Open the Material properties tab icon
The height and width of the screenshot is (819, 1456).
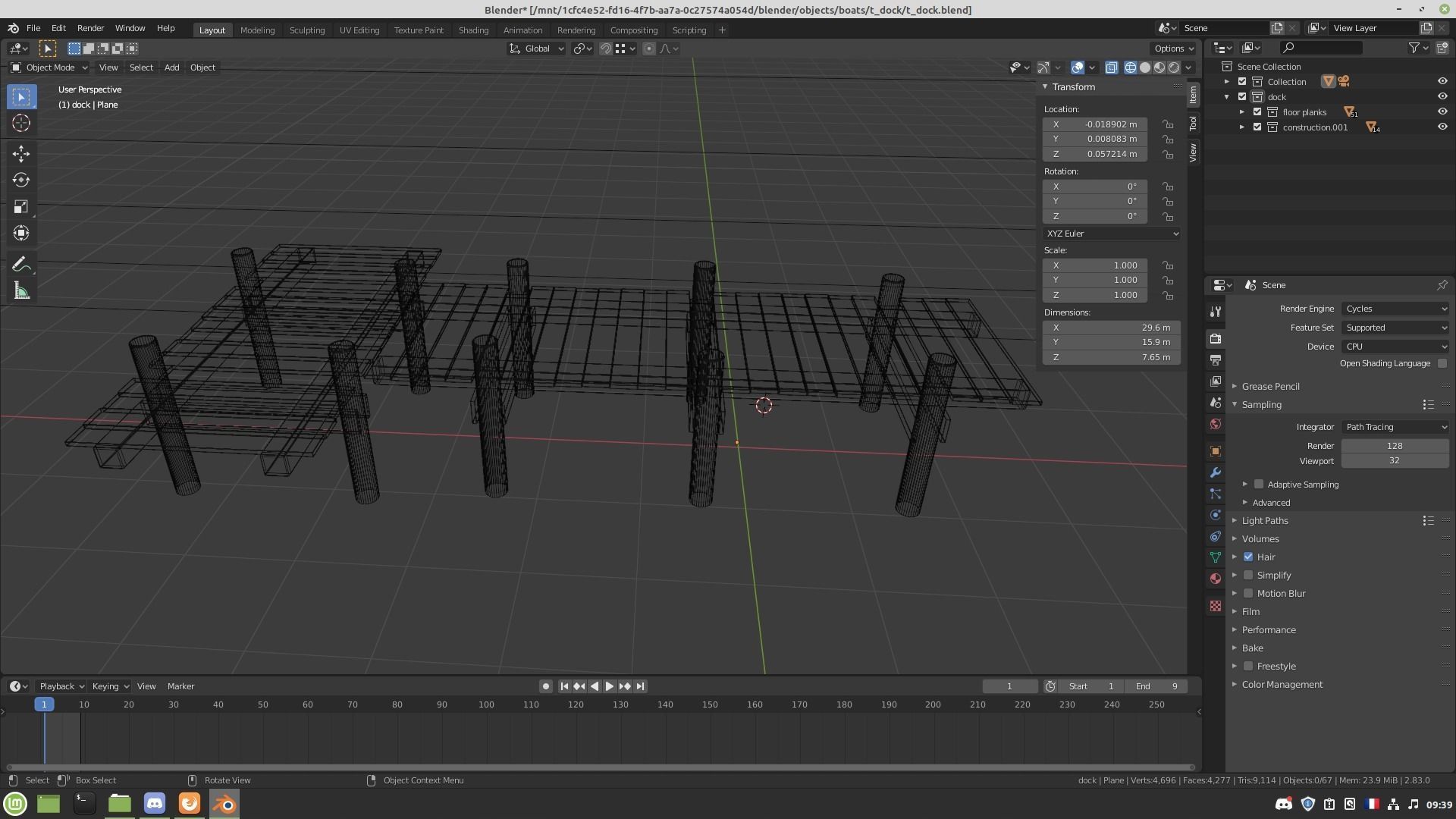coord(1216,579)
